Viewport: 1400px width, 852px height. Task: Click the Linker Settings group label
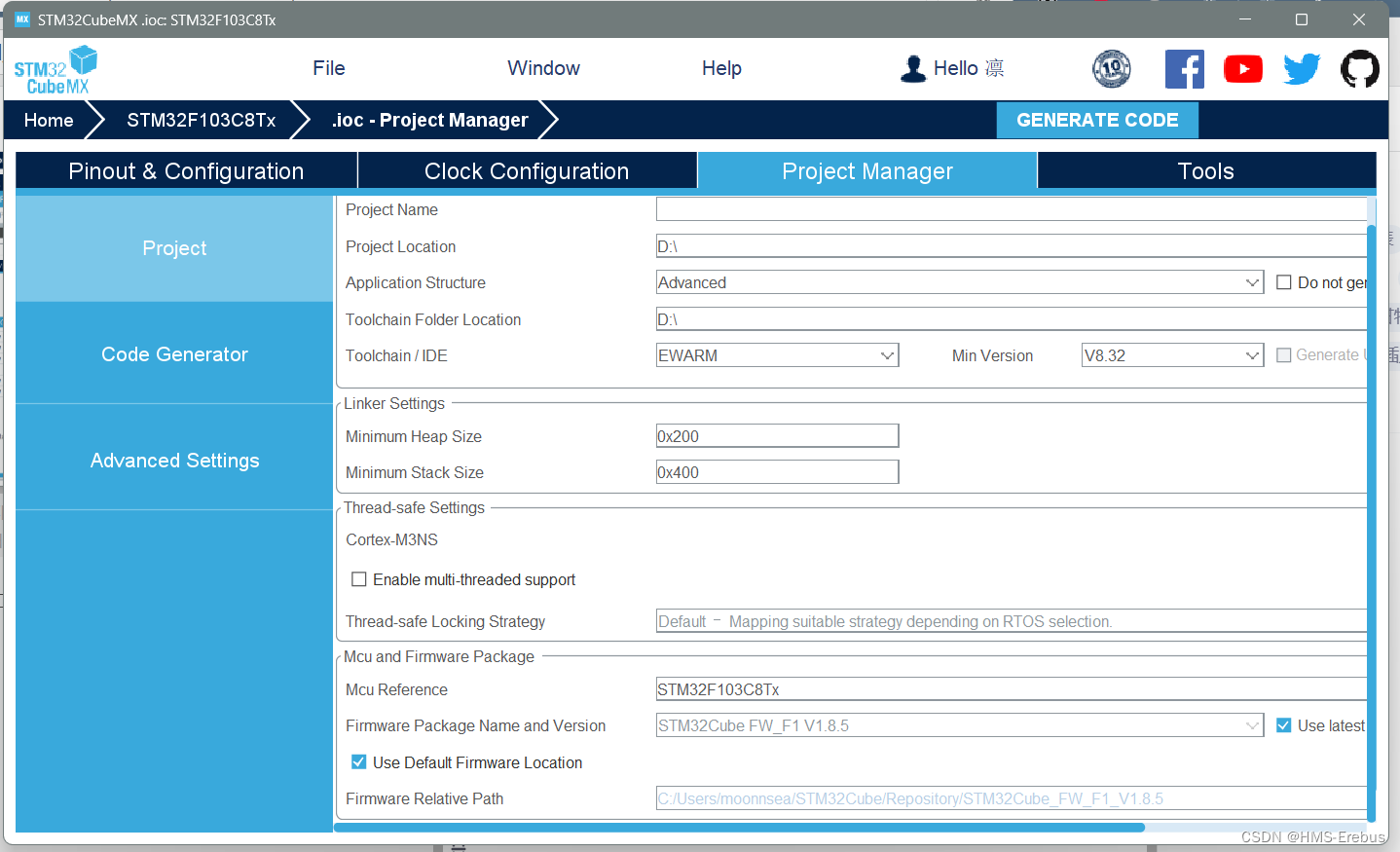pos(394,403)
